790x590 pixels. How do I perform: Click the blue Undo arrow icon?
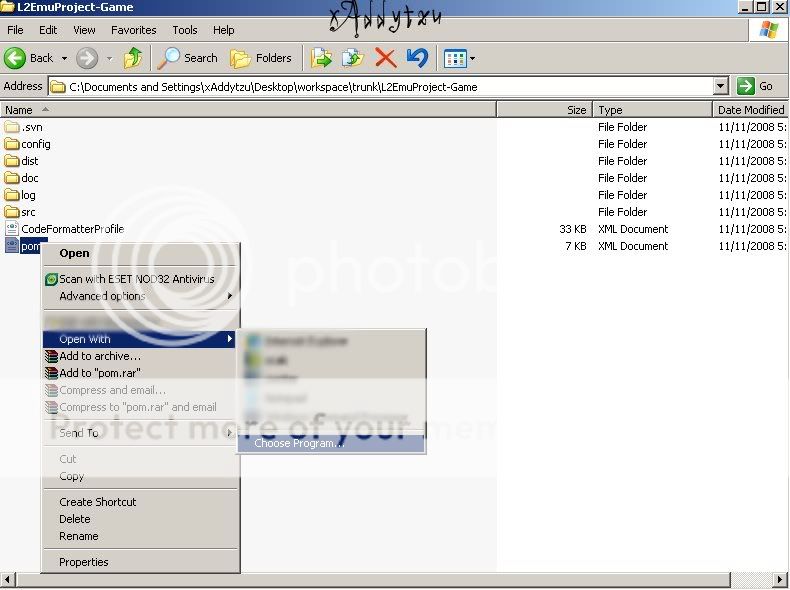[417, 58]
